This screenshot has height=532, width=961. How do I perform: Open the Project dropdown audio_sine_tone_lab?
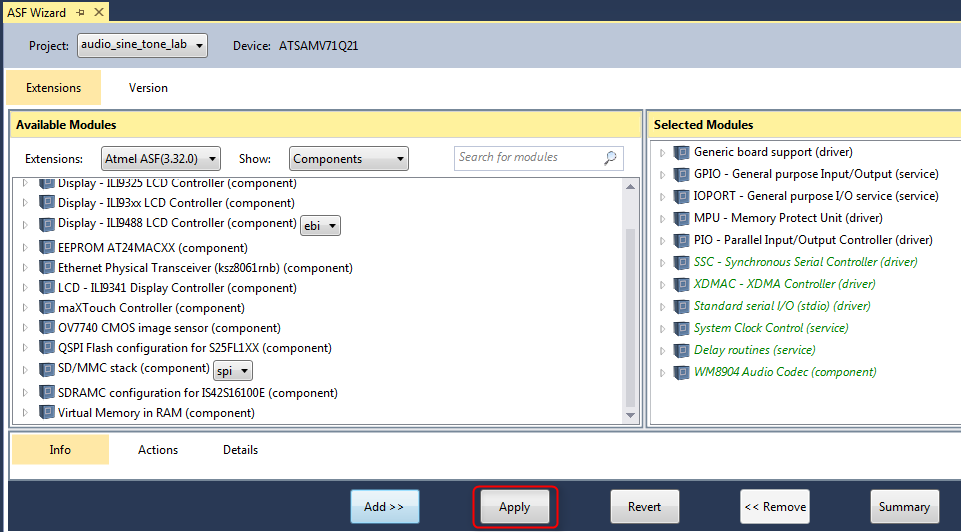[142, 45]
